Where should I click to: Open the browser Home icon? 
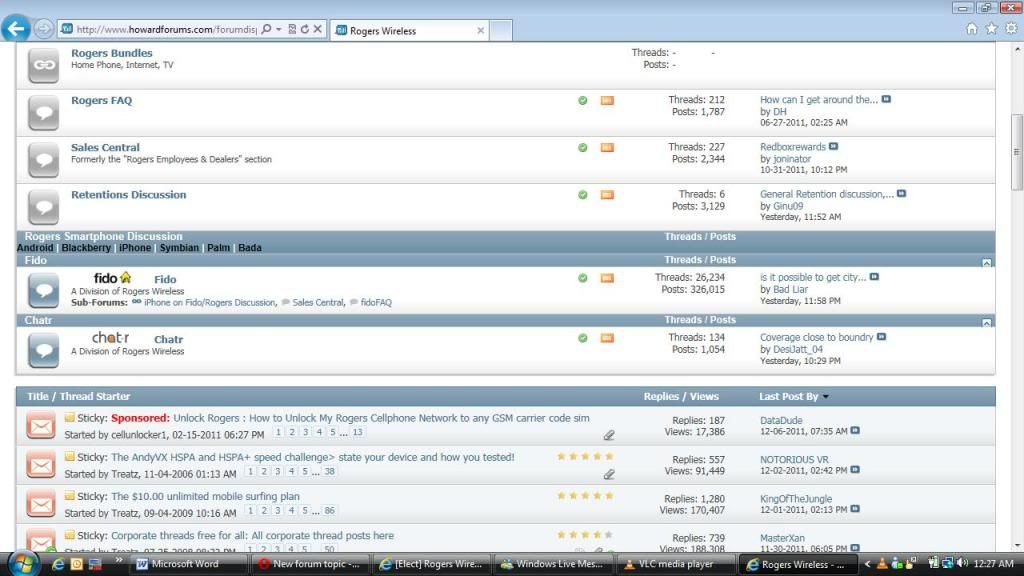tap(972, 29)
